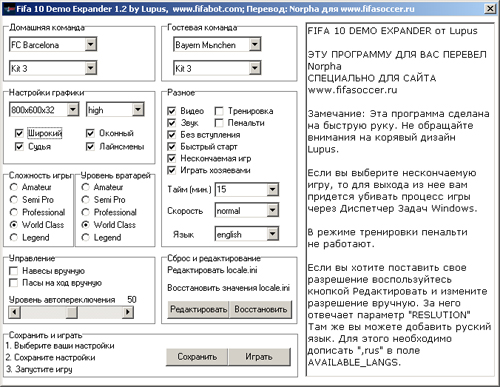
Task: Click the '3. Запустите игру' instruction text
Action: [x=39, y=369]
